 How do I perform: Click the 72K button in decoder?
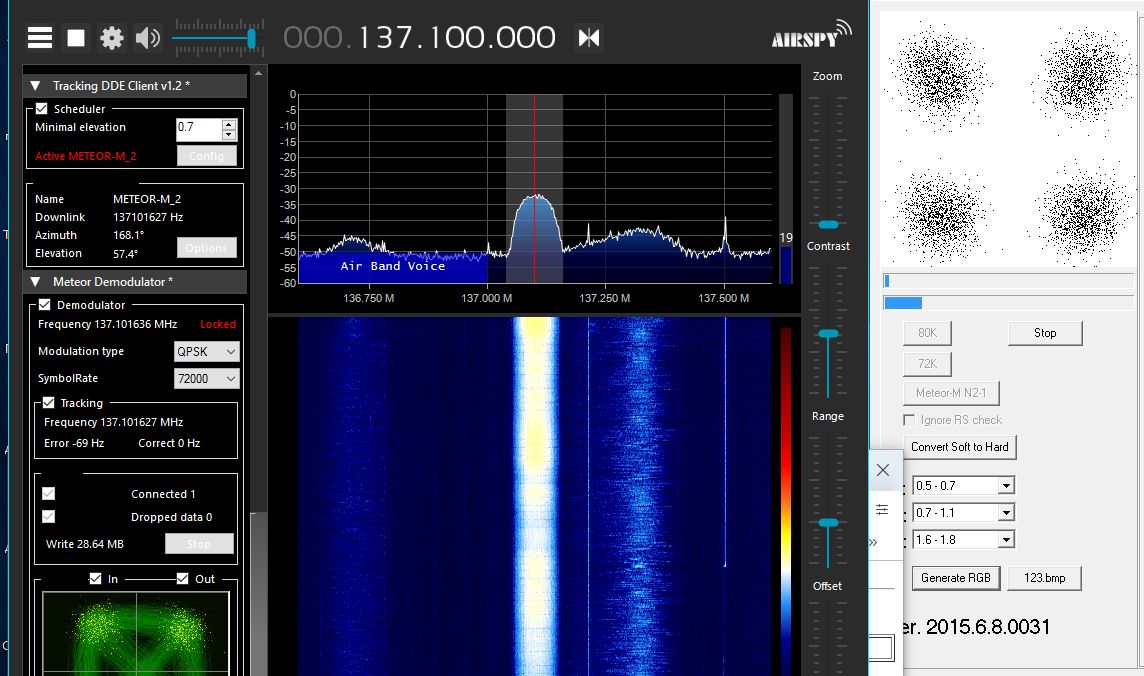tap(927, 363)
